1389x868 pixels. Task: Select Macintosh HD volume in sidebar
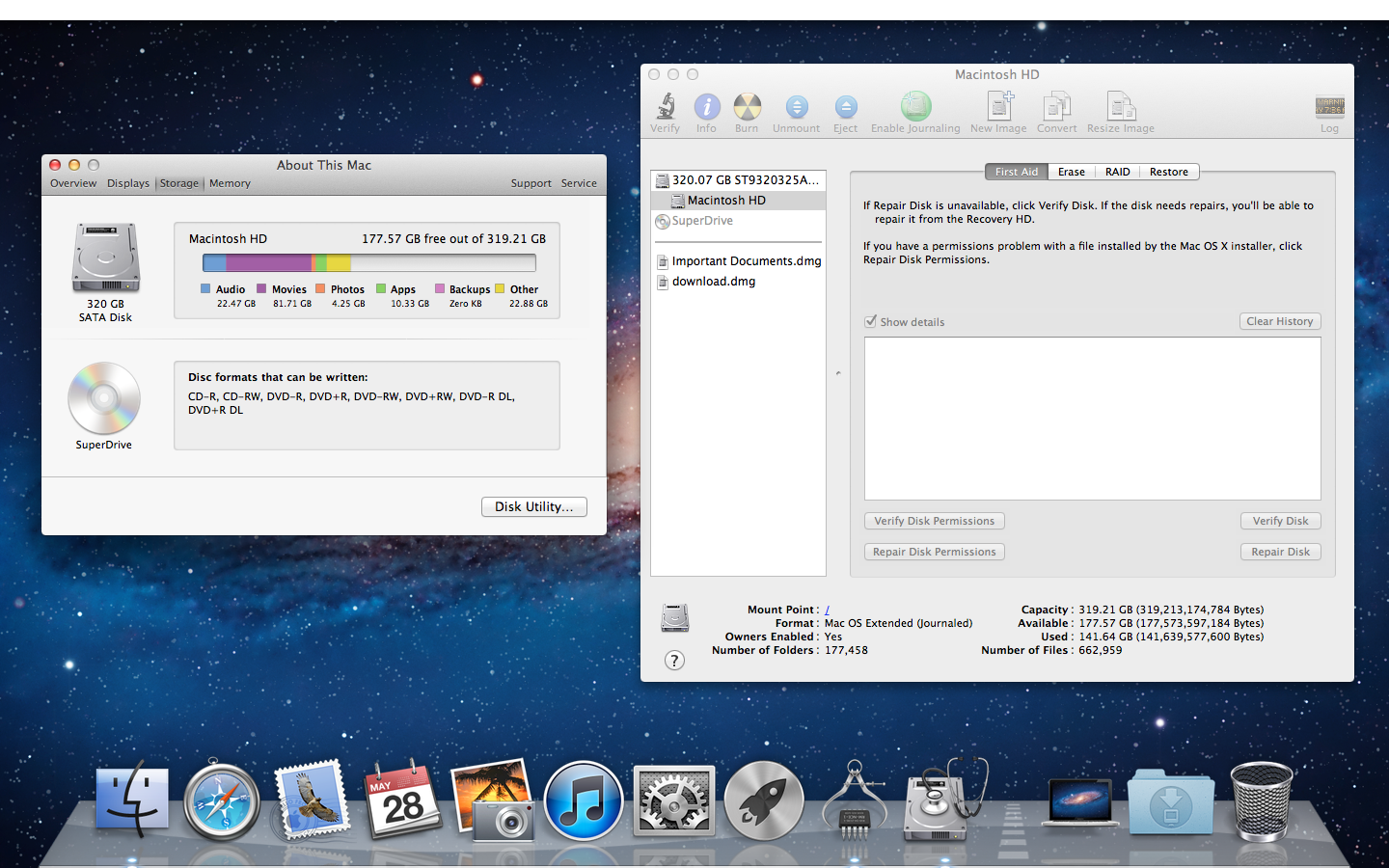pos(726,201)
